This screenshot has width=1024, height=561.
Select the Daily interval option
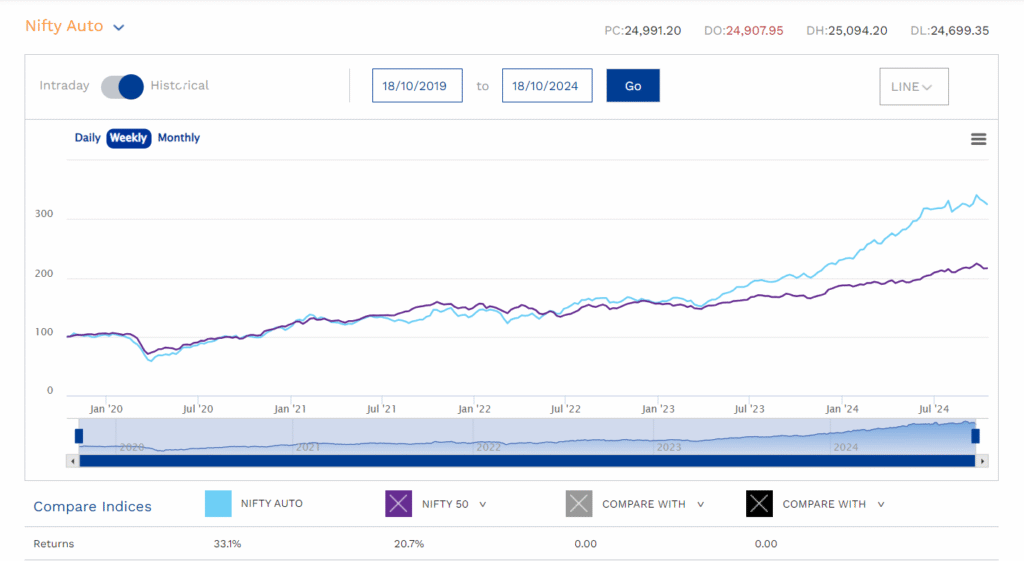click(88, 138)
